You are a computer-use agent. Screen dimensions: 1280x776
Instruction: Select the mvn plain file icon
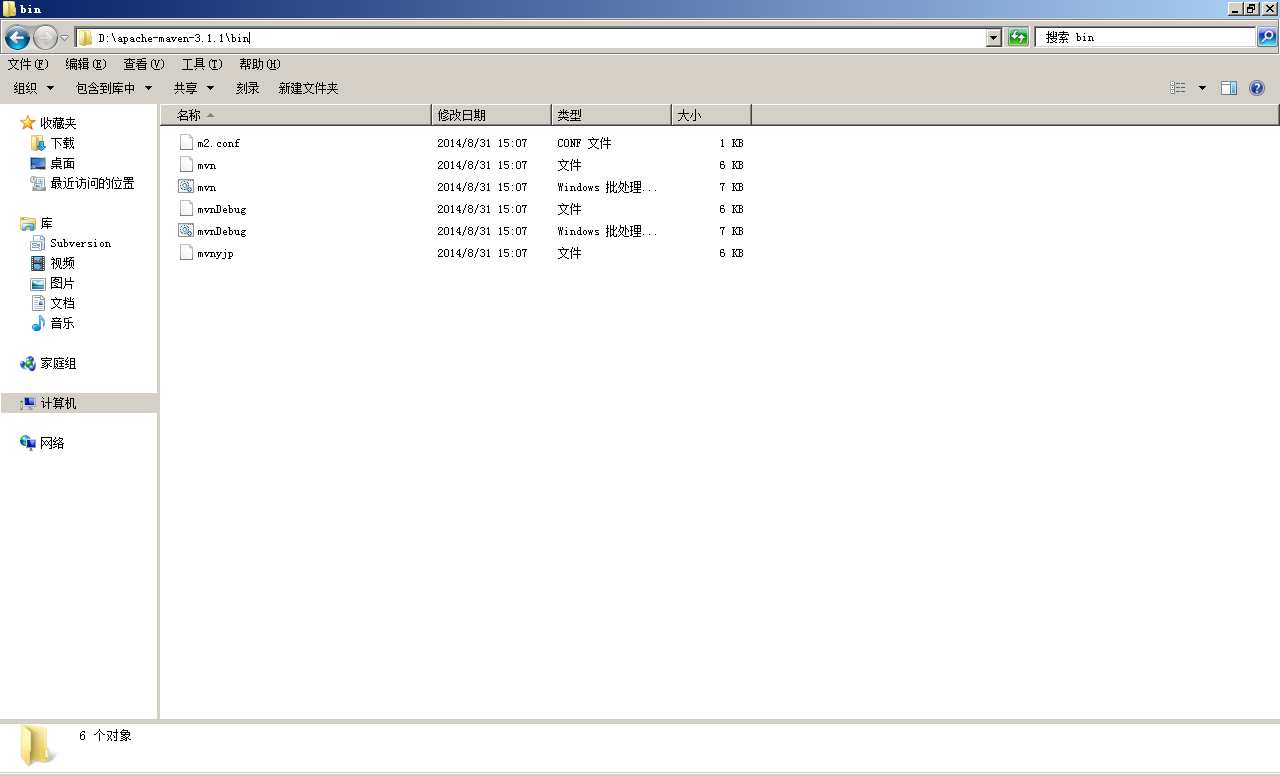[x=185, y=165]
